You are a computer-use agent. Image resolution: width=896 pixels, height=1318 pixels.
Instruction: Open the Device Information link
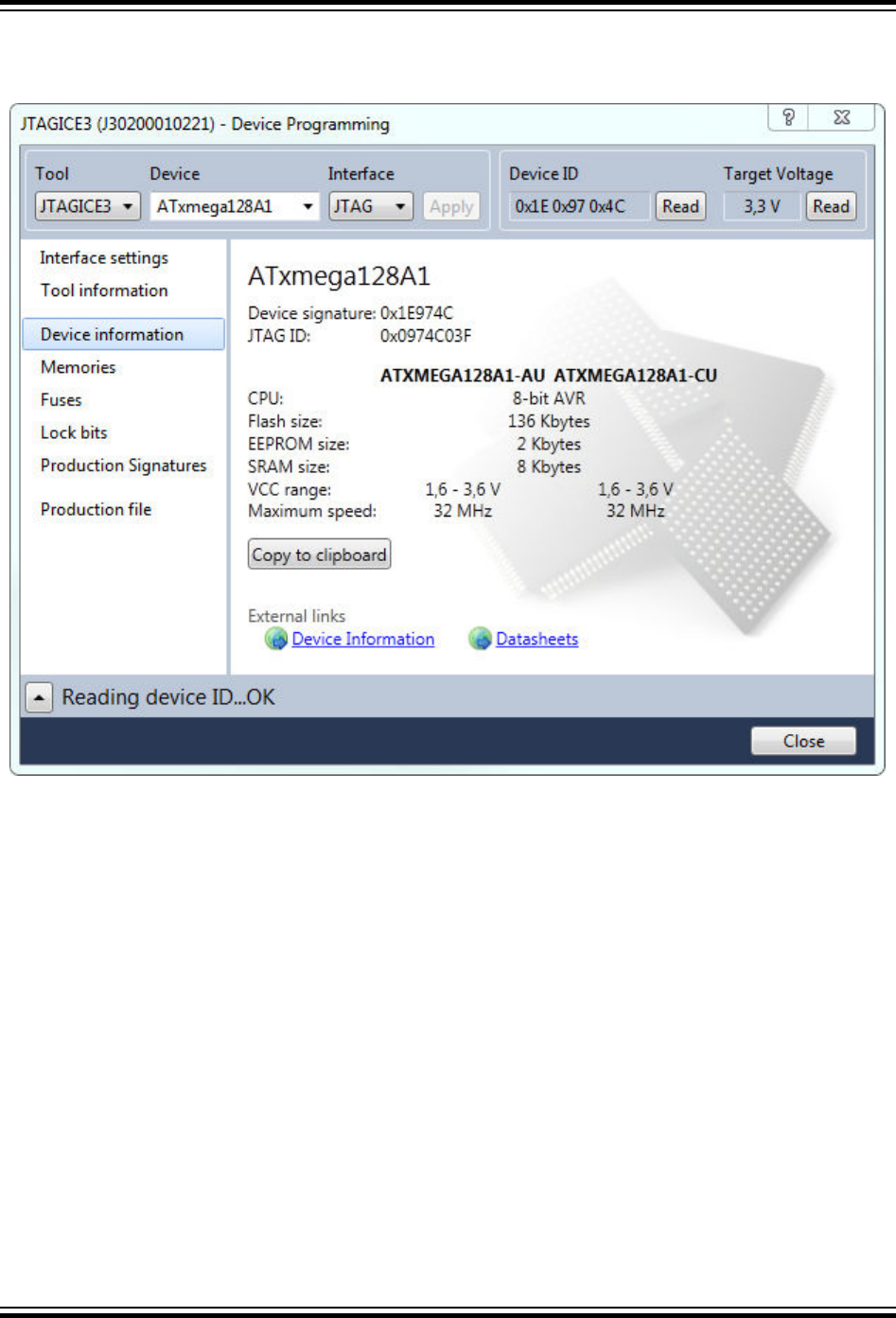pos(363,640)
